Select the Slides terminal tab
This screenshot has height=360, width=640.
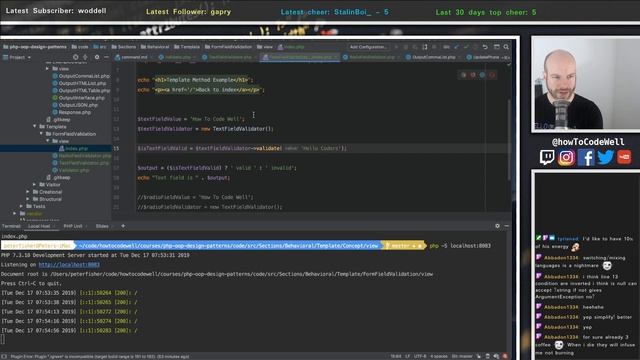pos(102,226)
